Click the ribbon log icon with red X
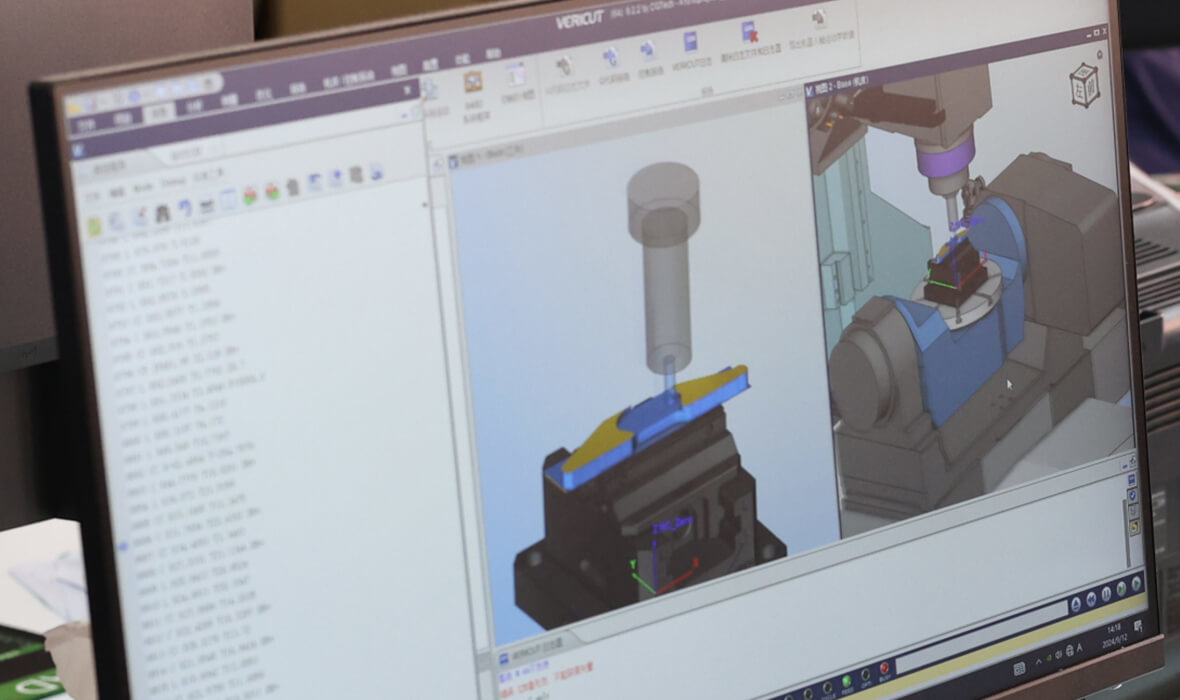The height and width of the screenshot is (700, 1180). click(750, 32)
